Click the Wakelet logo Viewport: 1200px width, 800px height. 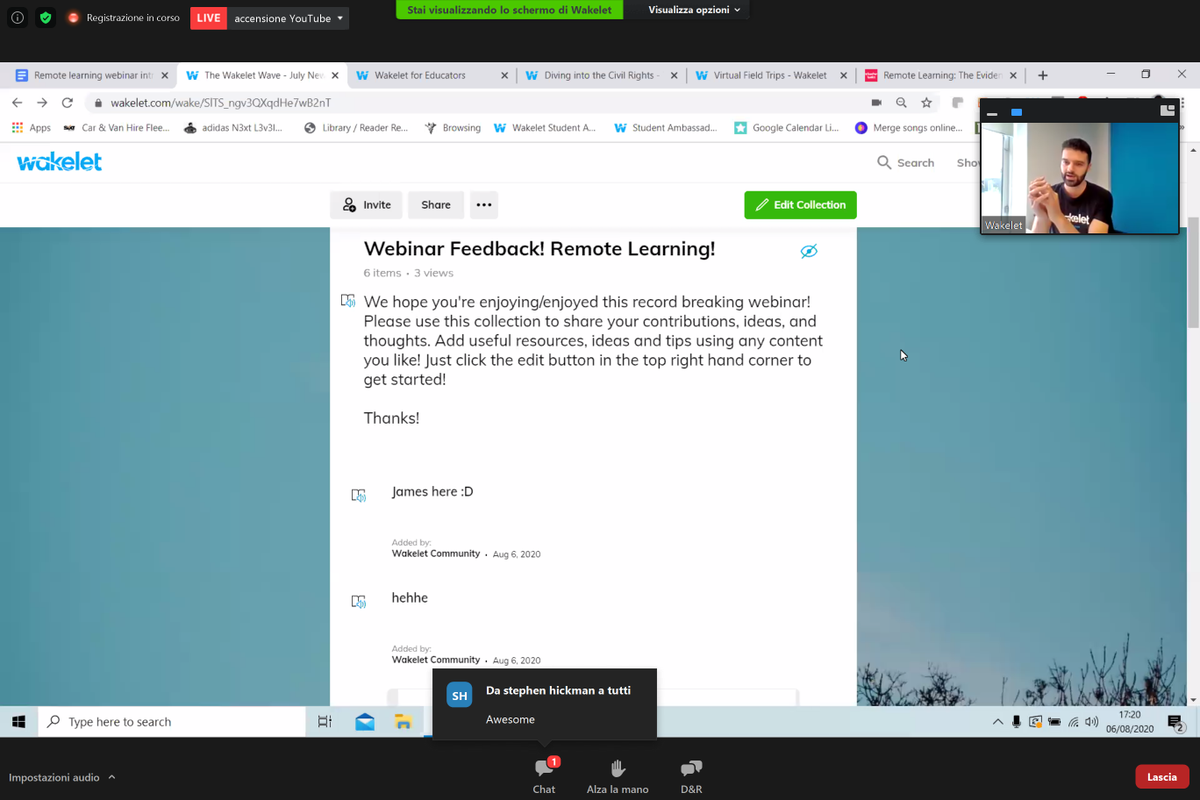coord(59,162)
